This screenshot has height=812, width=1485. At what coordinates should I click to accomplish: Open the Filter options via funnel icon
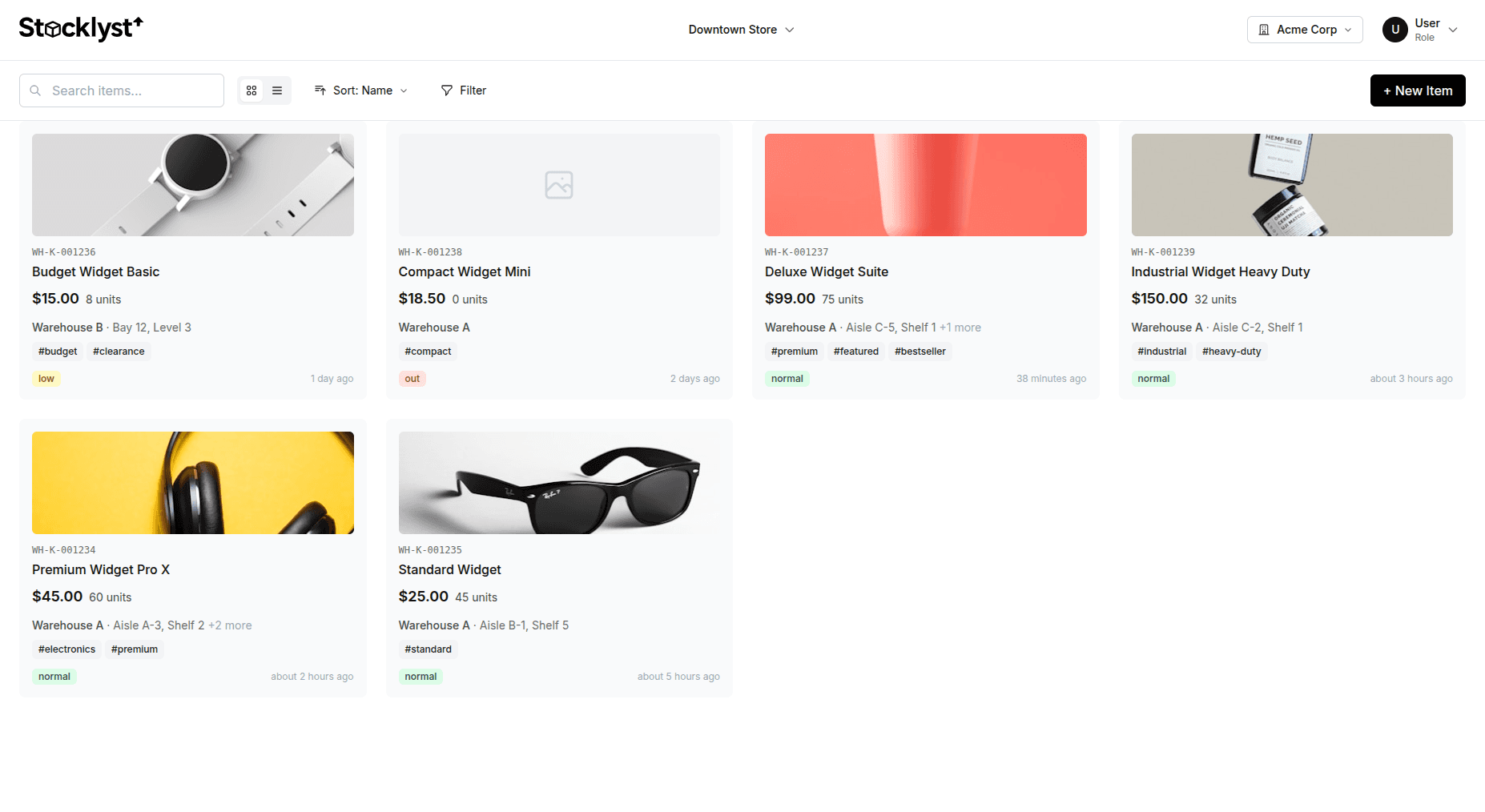(446, 90)
